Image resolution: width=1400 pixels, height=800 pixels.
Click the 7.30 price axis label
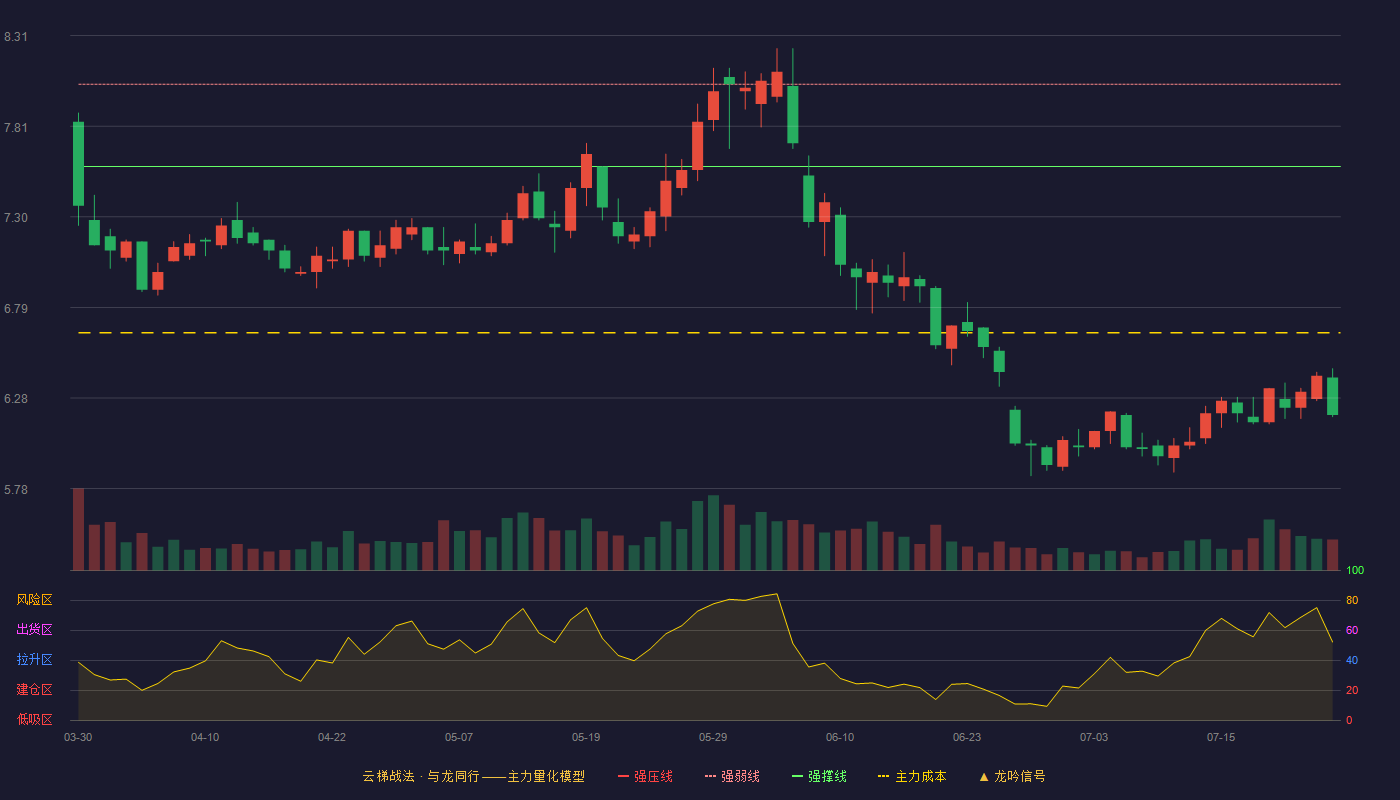16,218
